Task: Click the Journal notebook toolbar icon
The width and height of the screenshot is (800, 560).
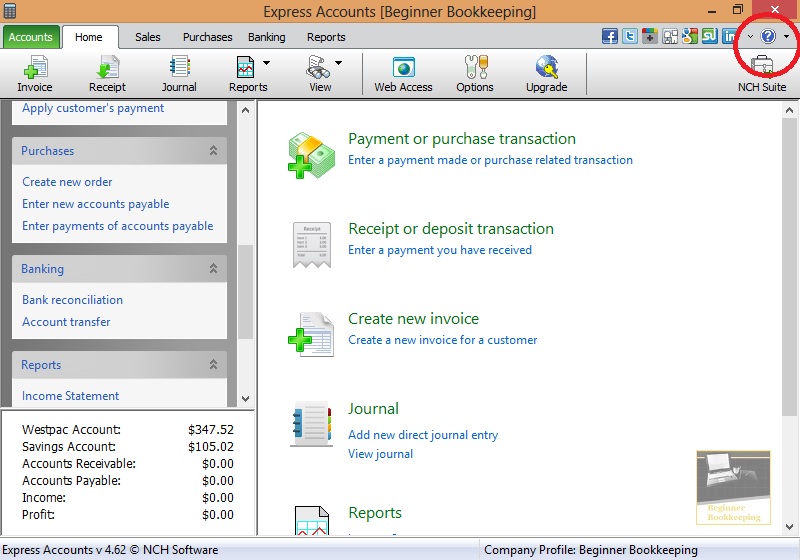Action: tap(179, 67)
